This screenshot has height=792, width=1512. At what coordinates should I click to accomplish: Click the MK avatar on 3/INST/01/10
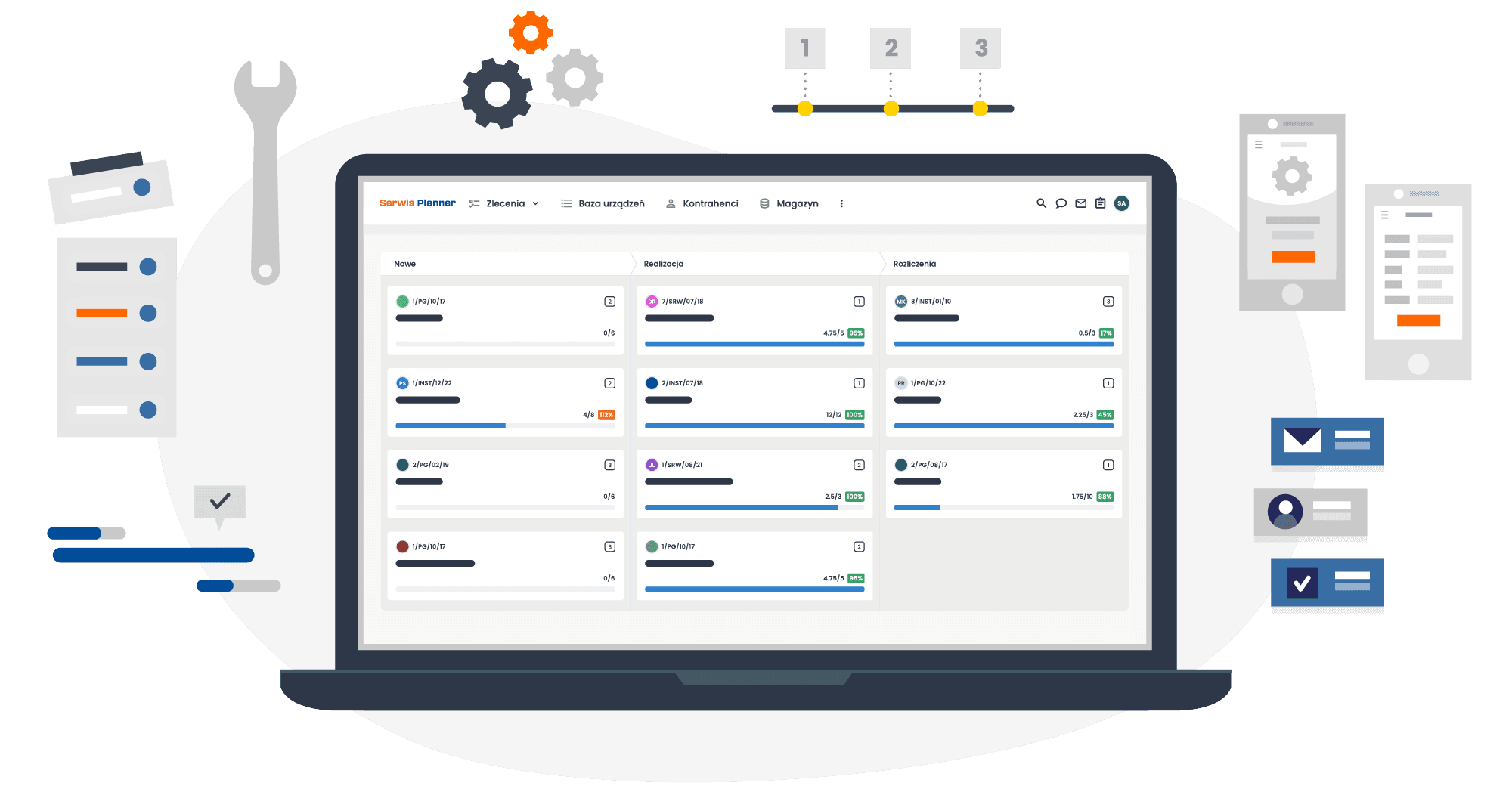(901, 301)
